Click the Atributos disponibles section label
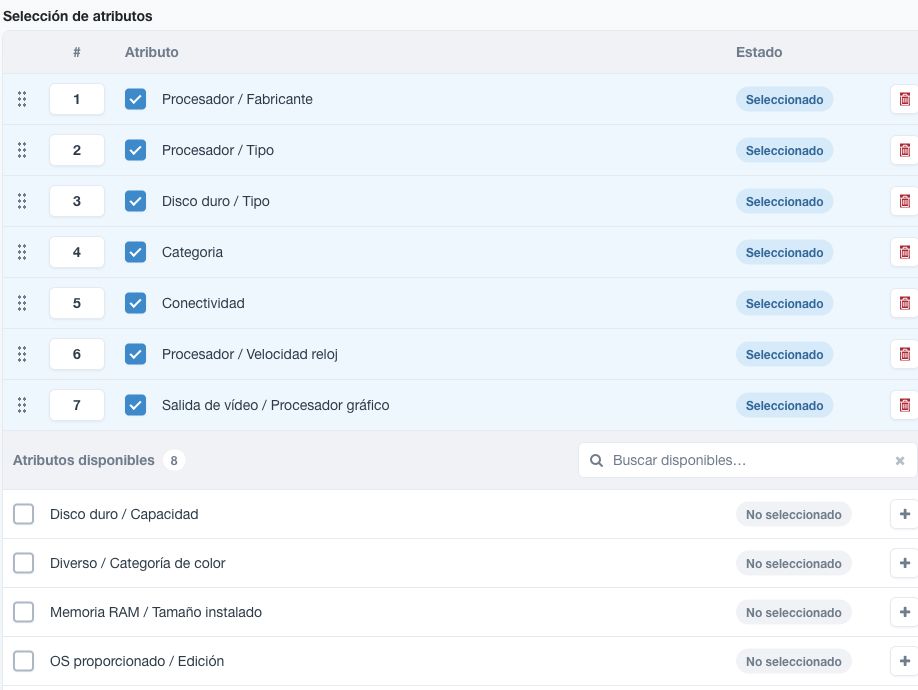This screenshot has width=918, height=690. pyautogui.click(x=84, y=460)
